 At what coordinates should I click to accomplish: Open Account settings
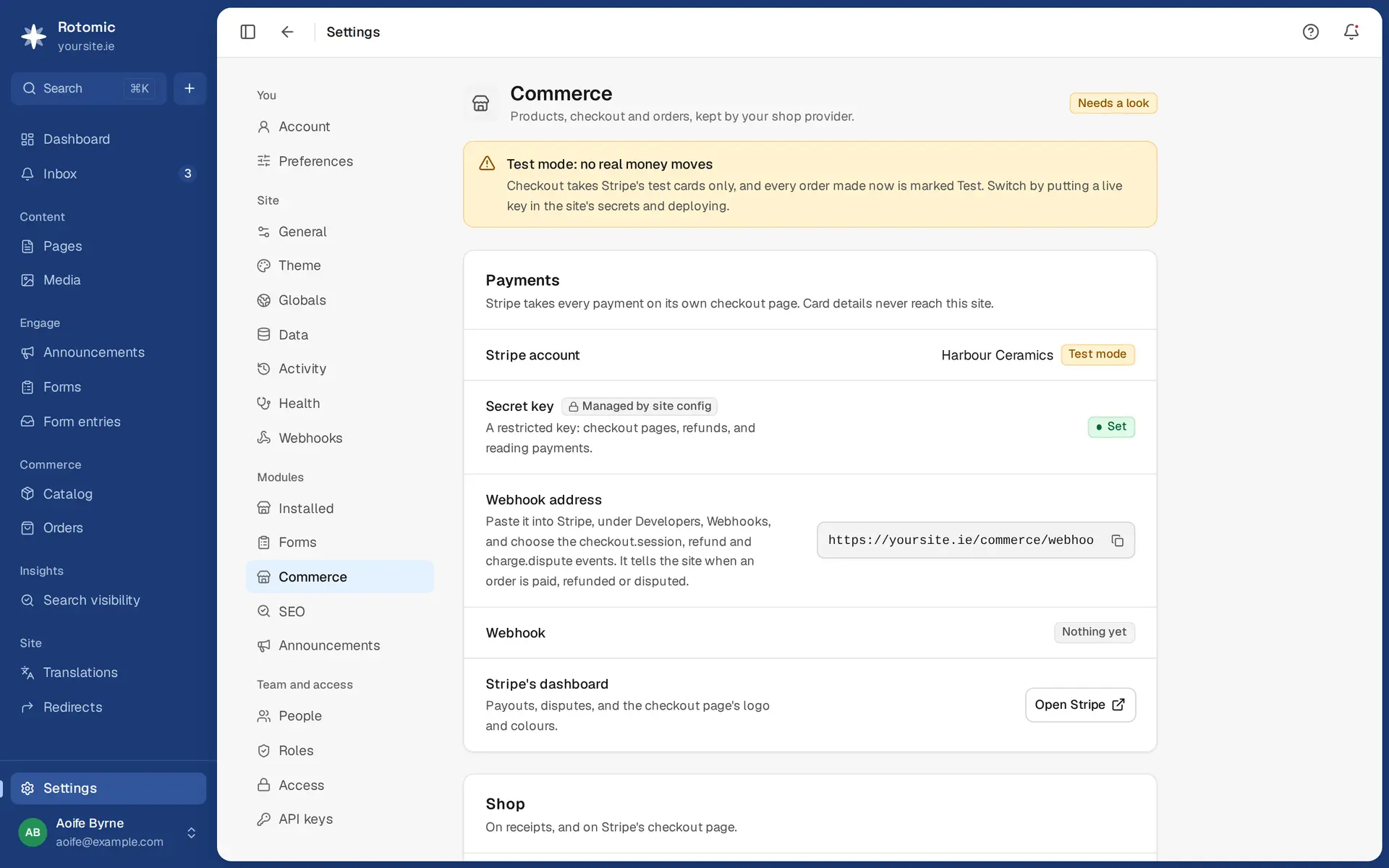(340, 127)
